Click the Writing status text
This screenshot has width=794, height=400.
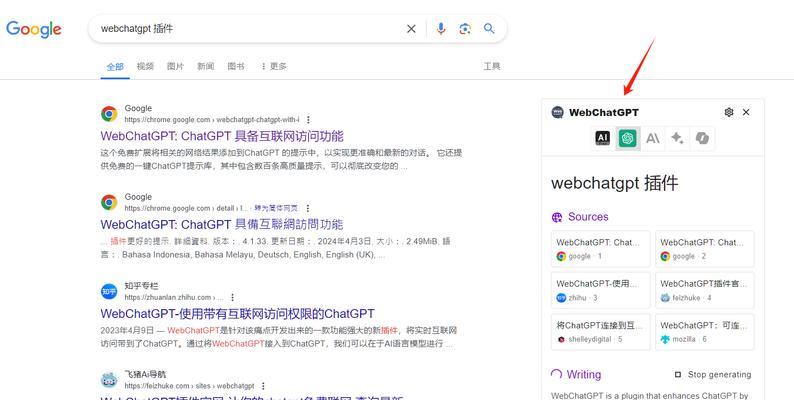coord(584,375)
